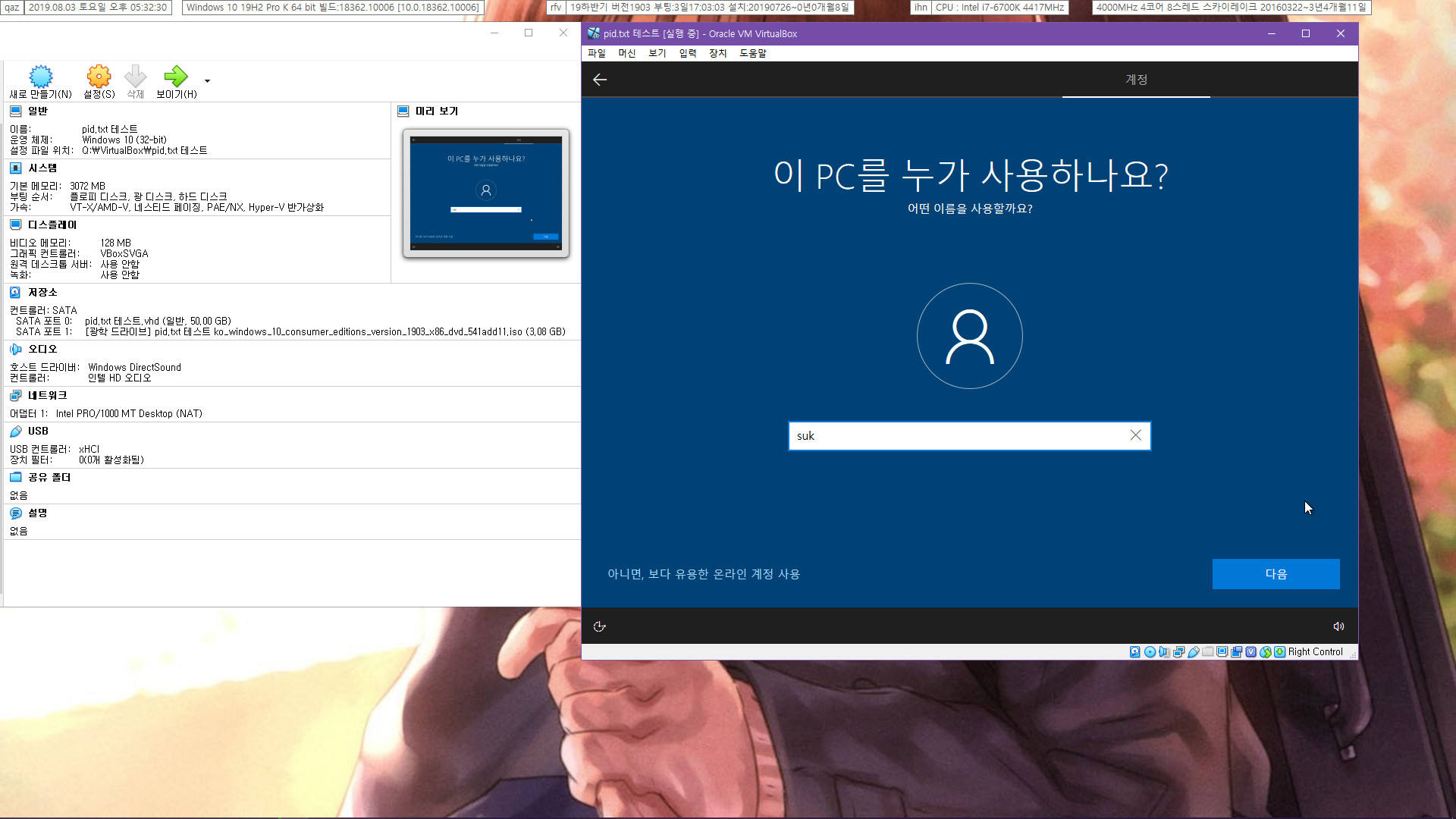Viewport: 1456px width, 819px height.
Task: Go back with the setup back arrow
Action: pos(600,80)
